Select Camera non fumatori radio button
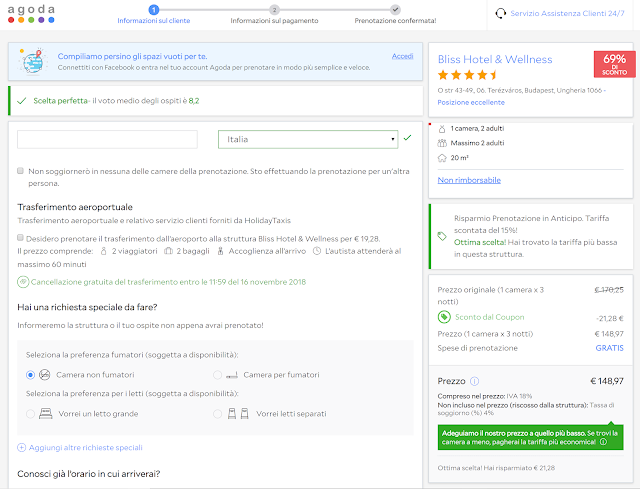Viewport: 640px width, 489px height. (30, 375)
